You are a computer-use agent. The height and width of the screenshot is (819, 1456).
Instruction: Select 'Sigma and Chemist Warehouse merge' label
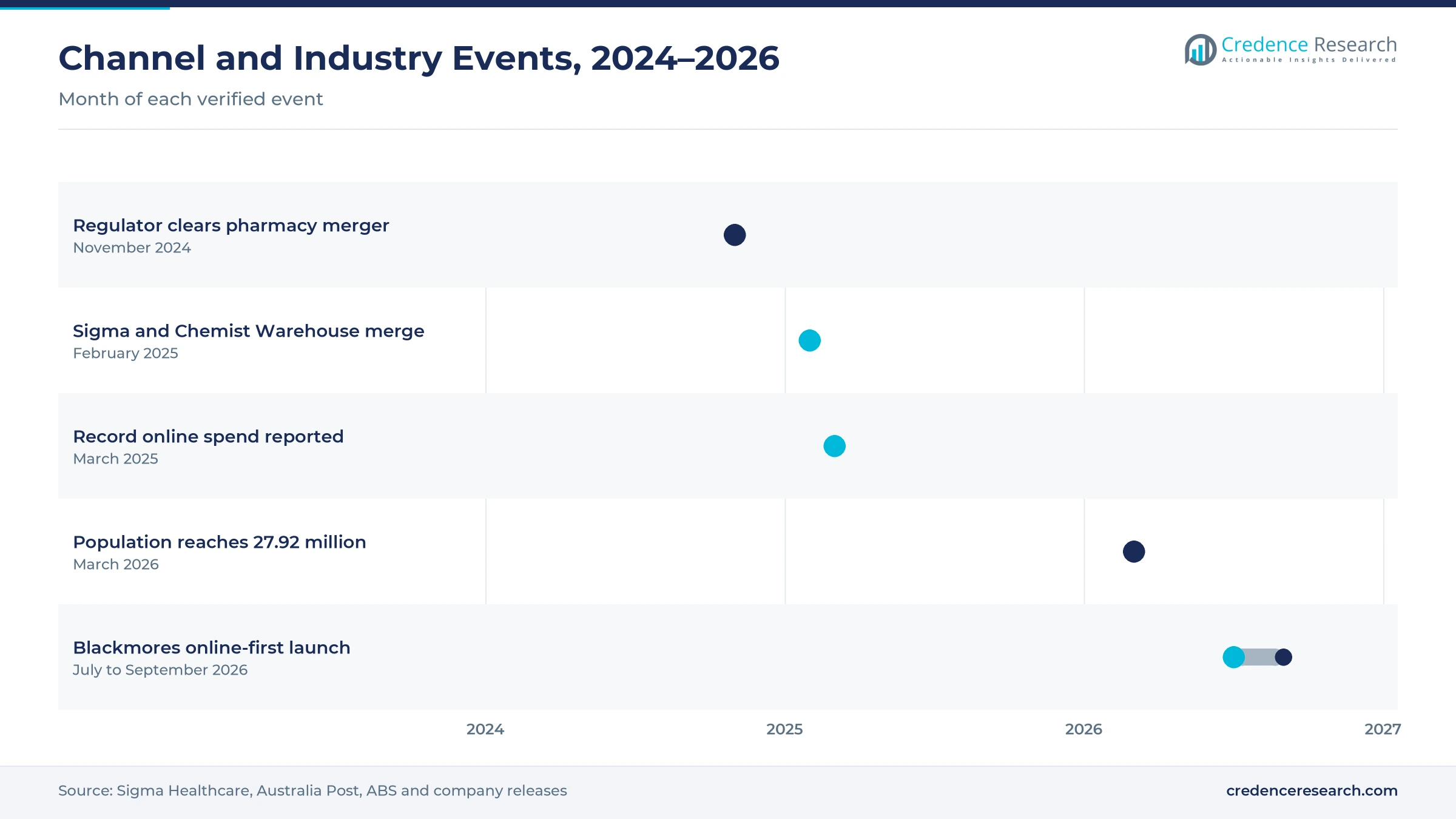pos(249,331)
